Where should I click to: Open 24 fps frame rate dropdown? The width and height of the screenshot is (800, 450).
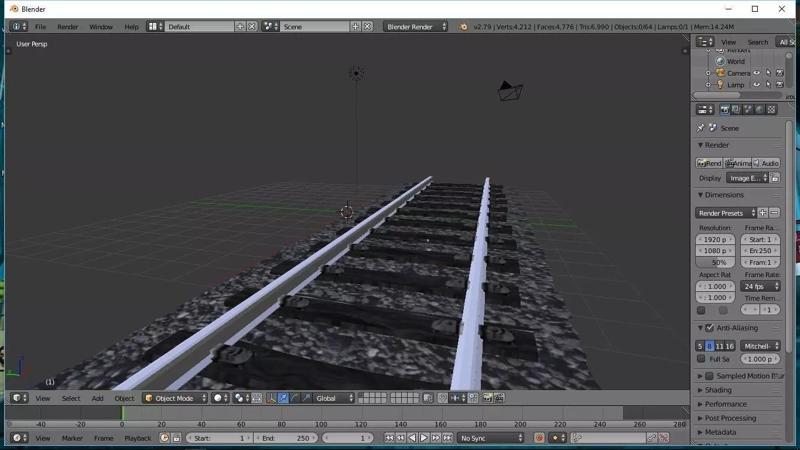click(761, 286)
